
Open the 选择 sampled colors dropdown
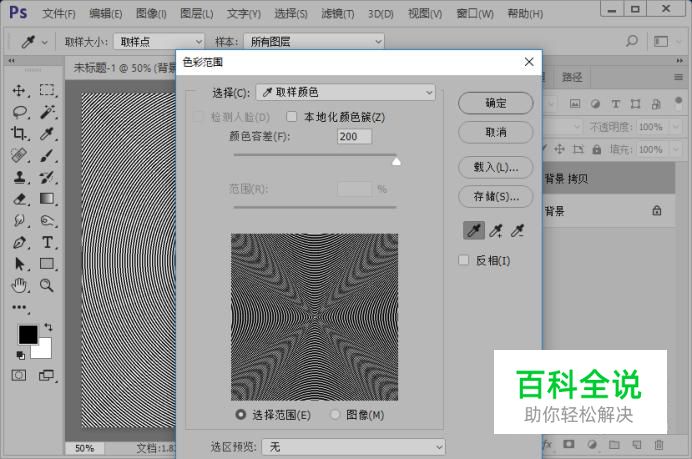pos(346,92)
